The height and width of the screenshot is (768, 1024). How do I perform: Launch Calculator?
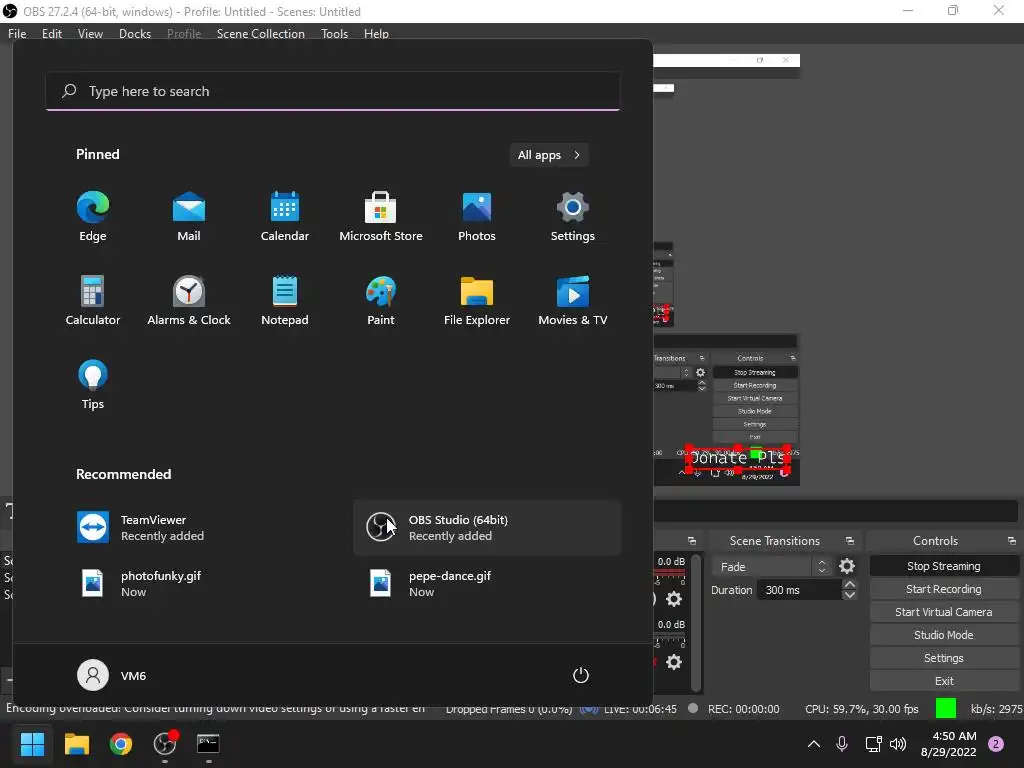coord(93,301)
